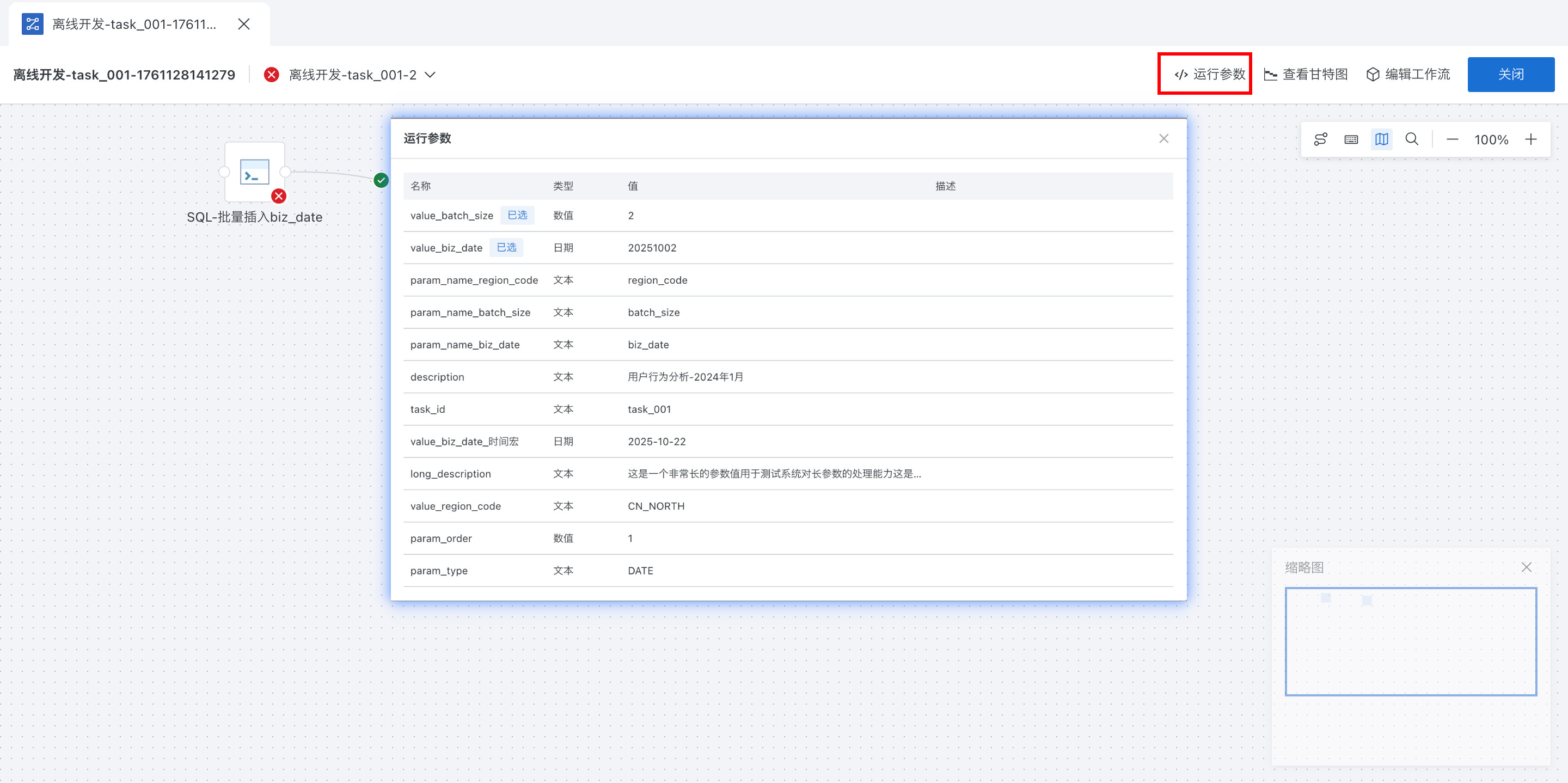Zoom in with the plus icon
The width and height of the screenshot is (1568, 783).
point(1531,139)
